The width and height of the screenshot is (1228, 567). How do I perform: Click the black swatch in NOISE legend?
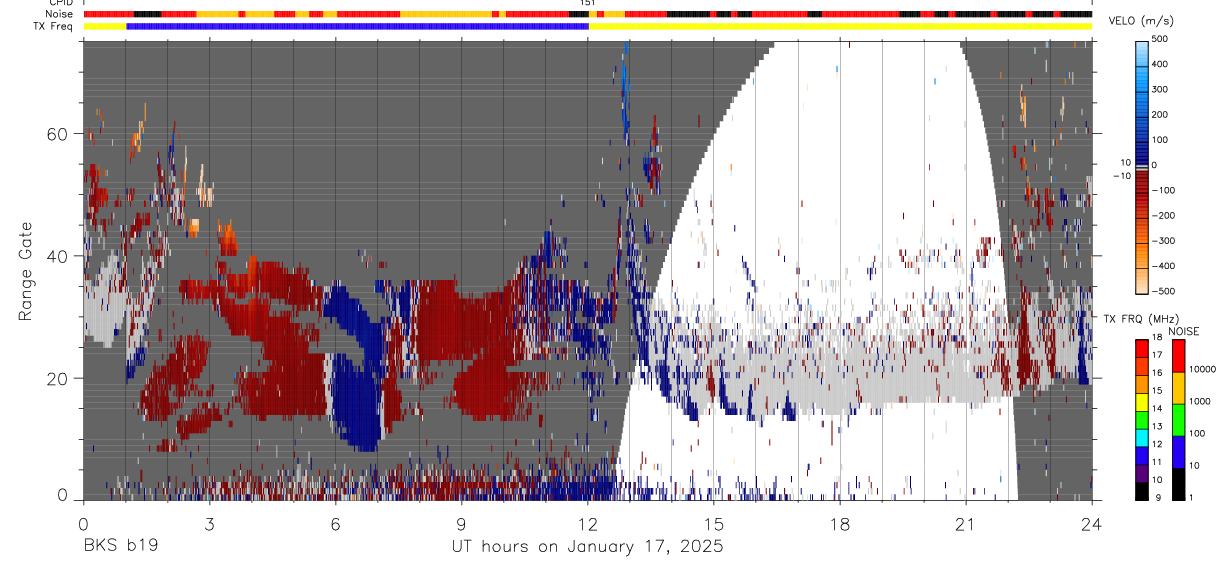(x=1178, y=484)
